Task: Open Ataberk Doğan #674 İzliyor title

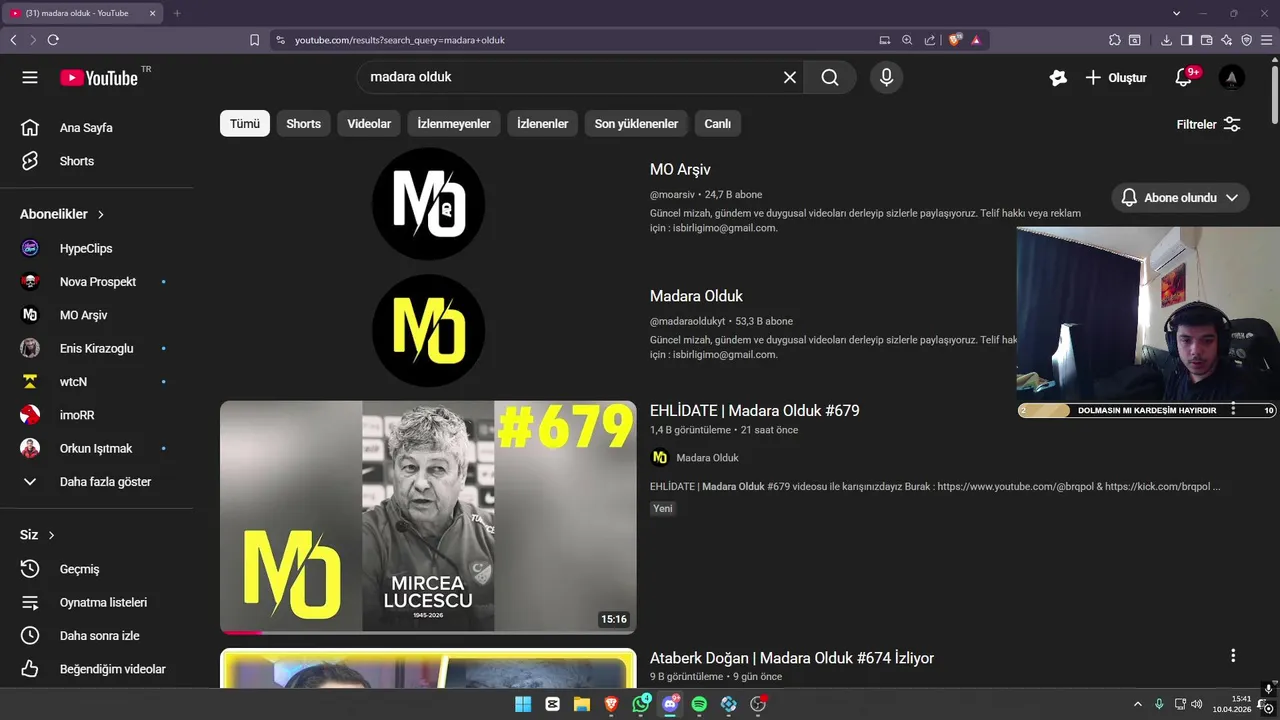Action: (x=792, y=658)
